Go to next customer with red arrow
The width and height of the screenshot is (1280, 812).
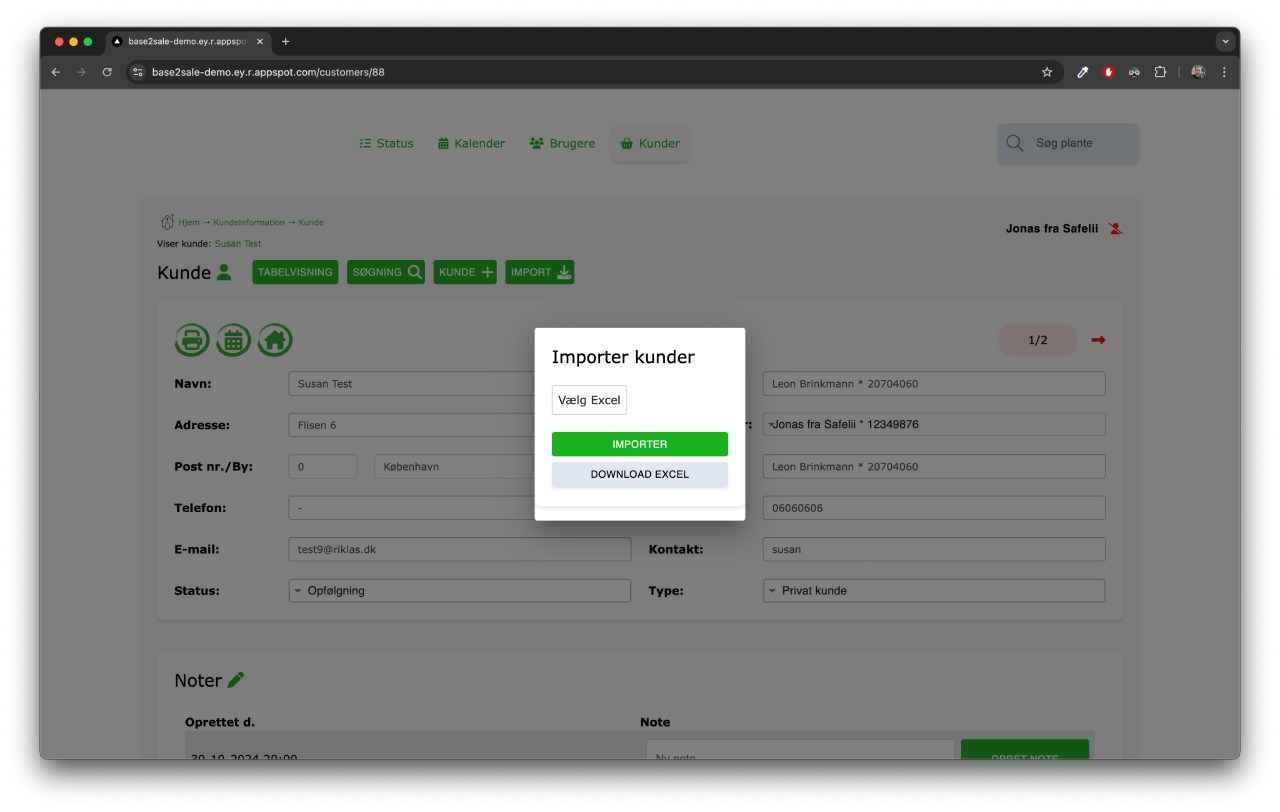(1098, 340)
